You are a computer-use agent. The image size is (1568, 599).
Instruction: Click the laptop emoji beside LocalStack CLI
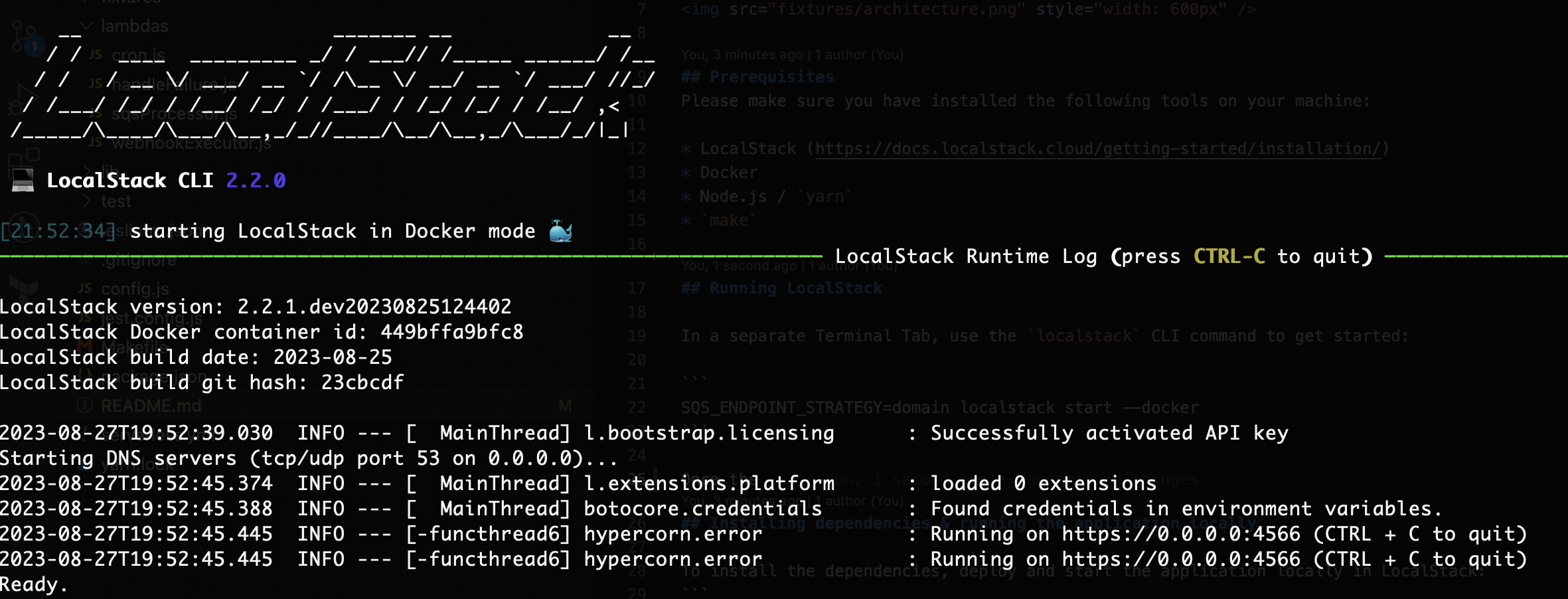23,181
